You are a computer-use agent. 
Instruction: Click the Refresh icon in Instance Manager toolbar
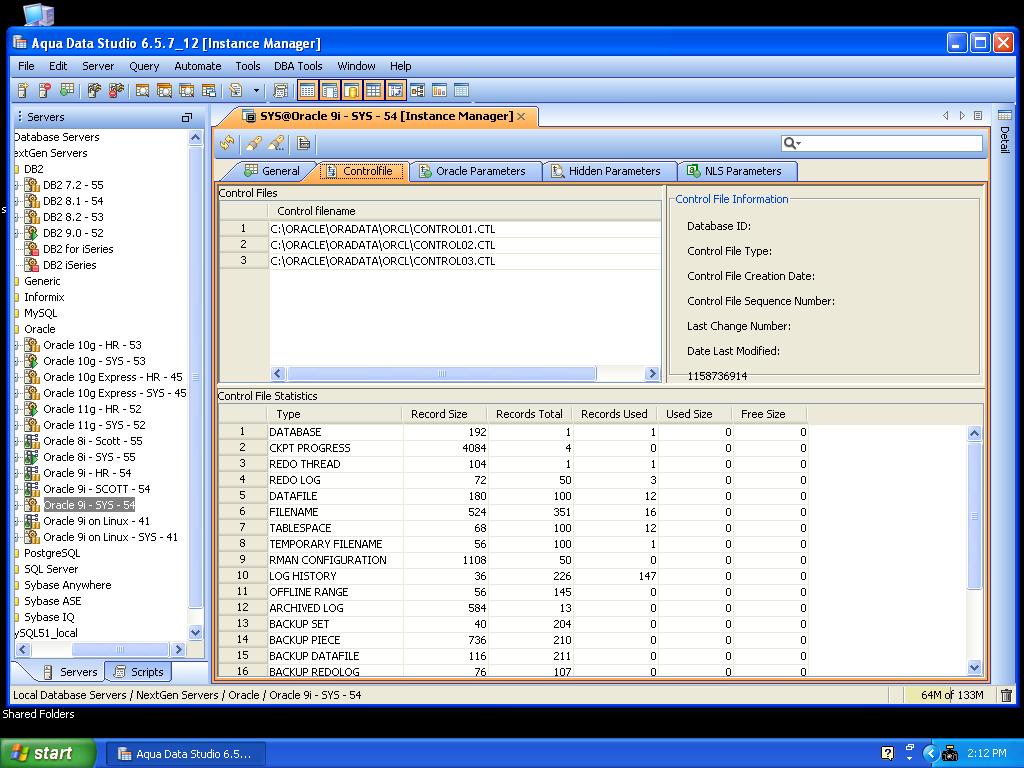[x=227, y=142]
